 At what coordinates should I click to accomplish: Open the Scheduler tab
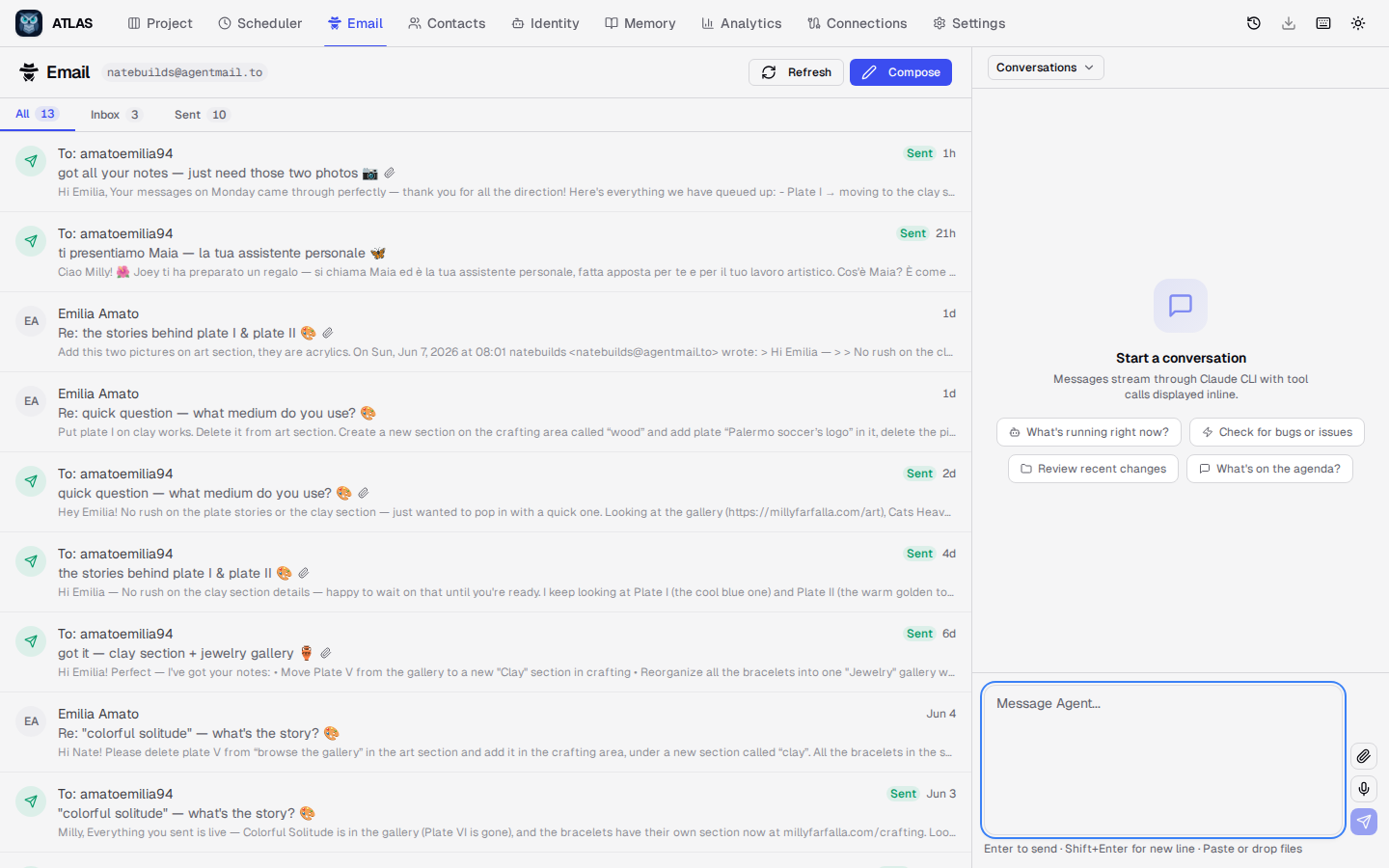tap(259, 23)
